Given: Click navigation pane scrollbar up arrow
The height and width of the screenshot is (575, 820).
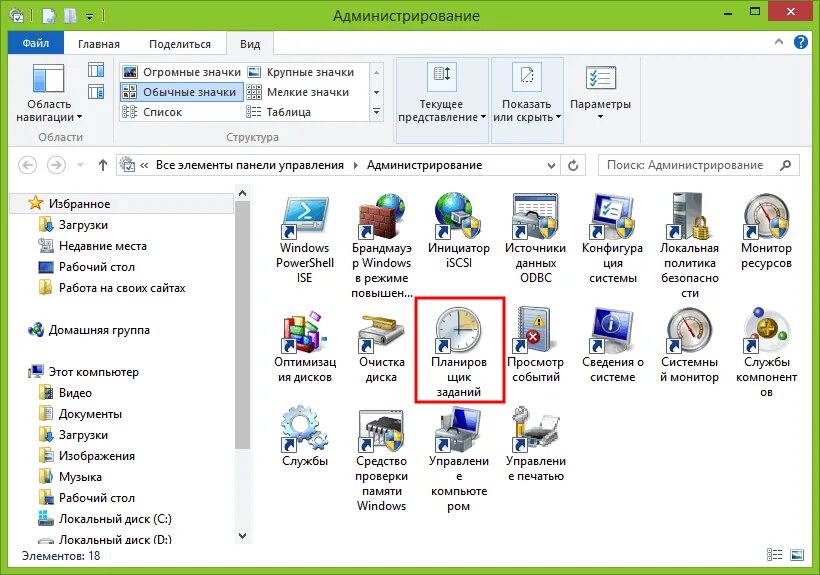Looking at the screenshot, I should 242,193.
